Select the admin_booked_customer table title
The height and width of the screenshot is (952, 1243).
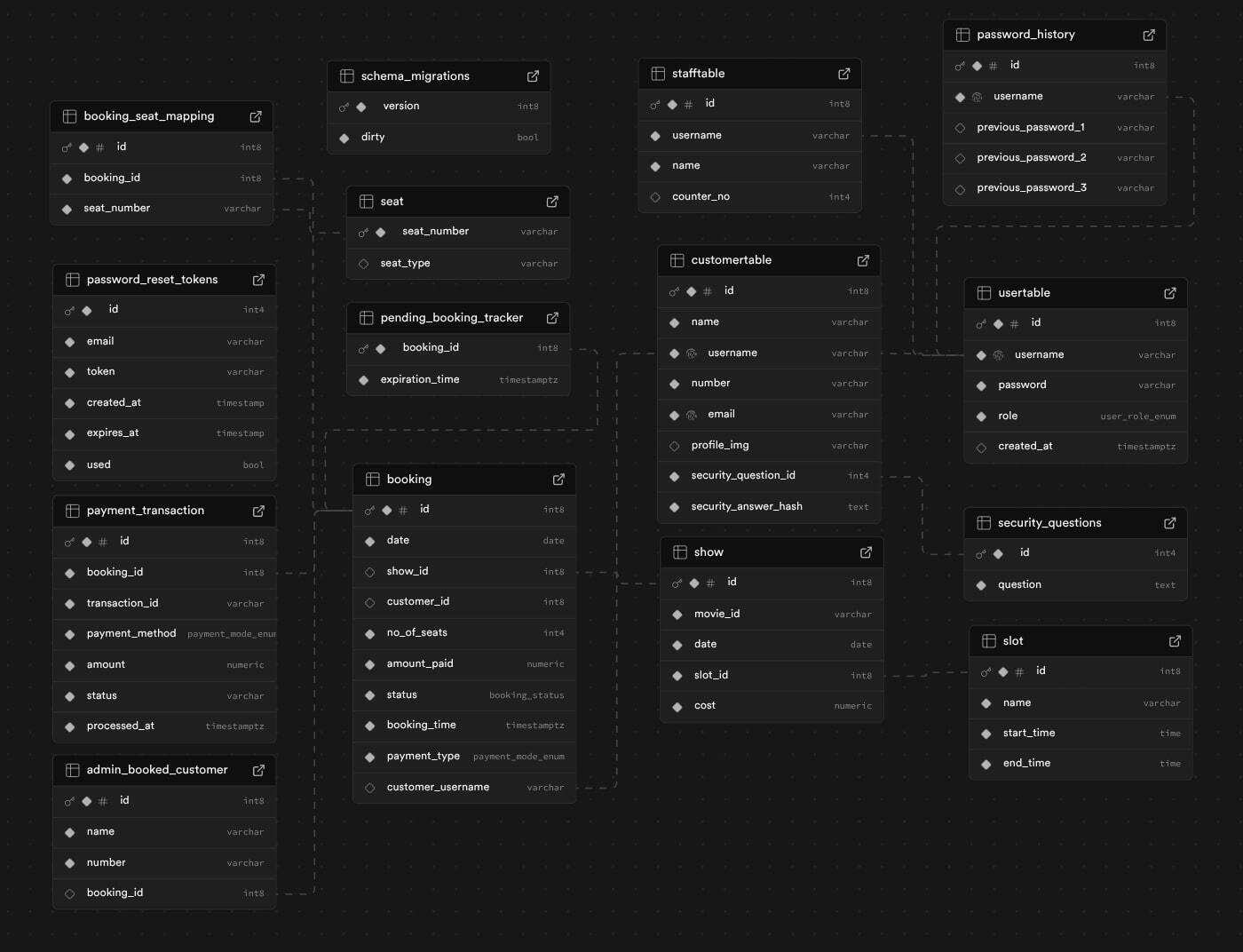pyautogui.click(x=157, y=770)
